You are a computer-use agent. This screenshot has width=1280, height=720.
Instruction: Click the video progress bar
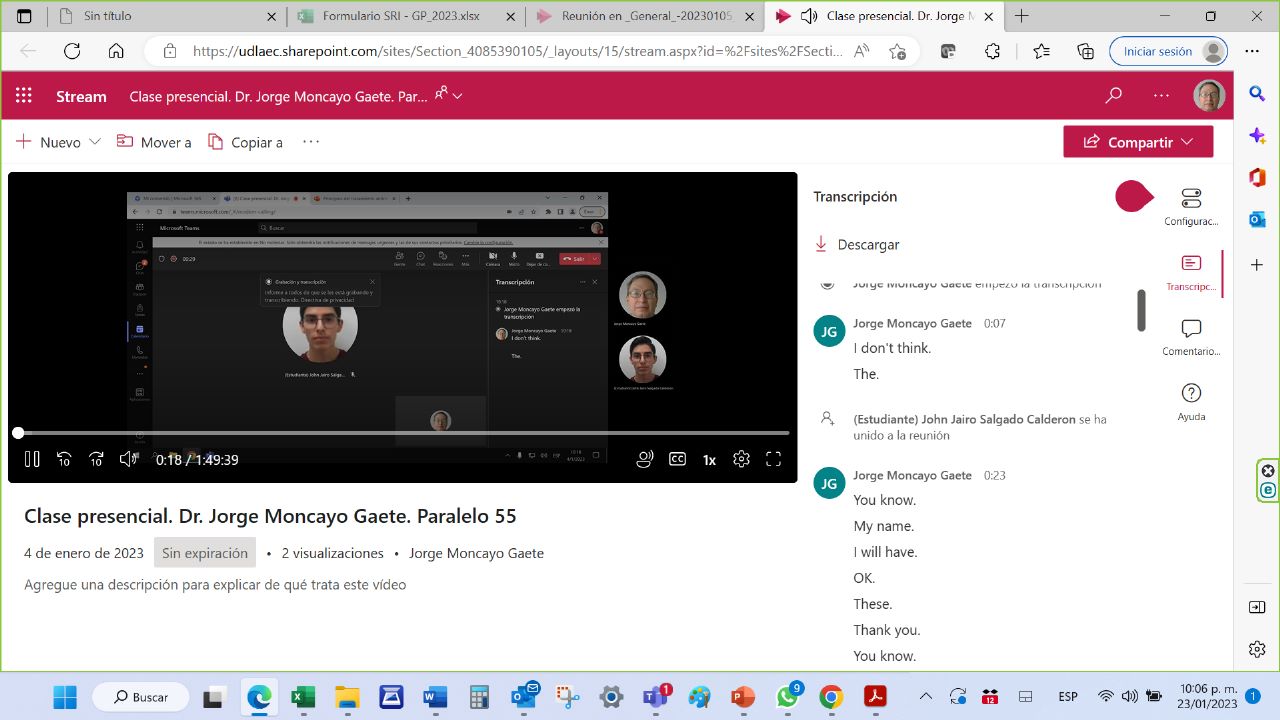[400, 433]
